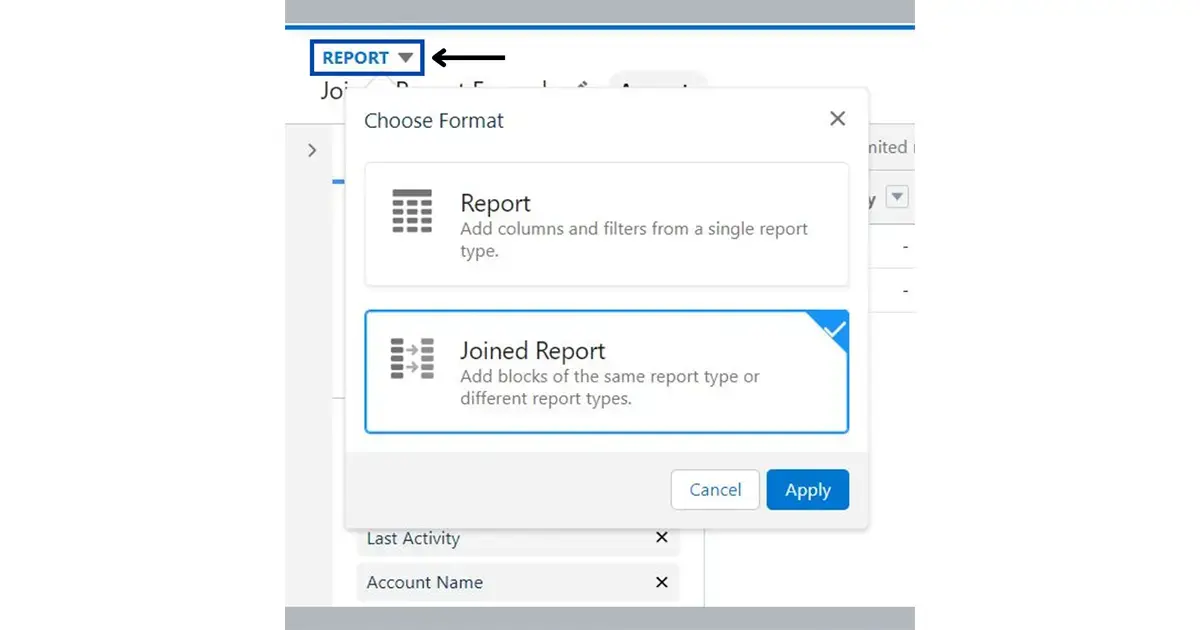Image resolution: width=1200 pixels, height=630 pixels.
Task: Expand the collapsed left sidebar chevron
Action: click(x=312, y=150)
